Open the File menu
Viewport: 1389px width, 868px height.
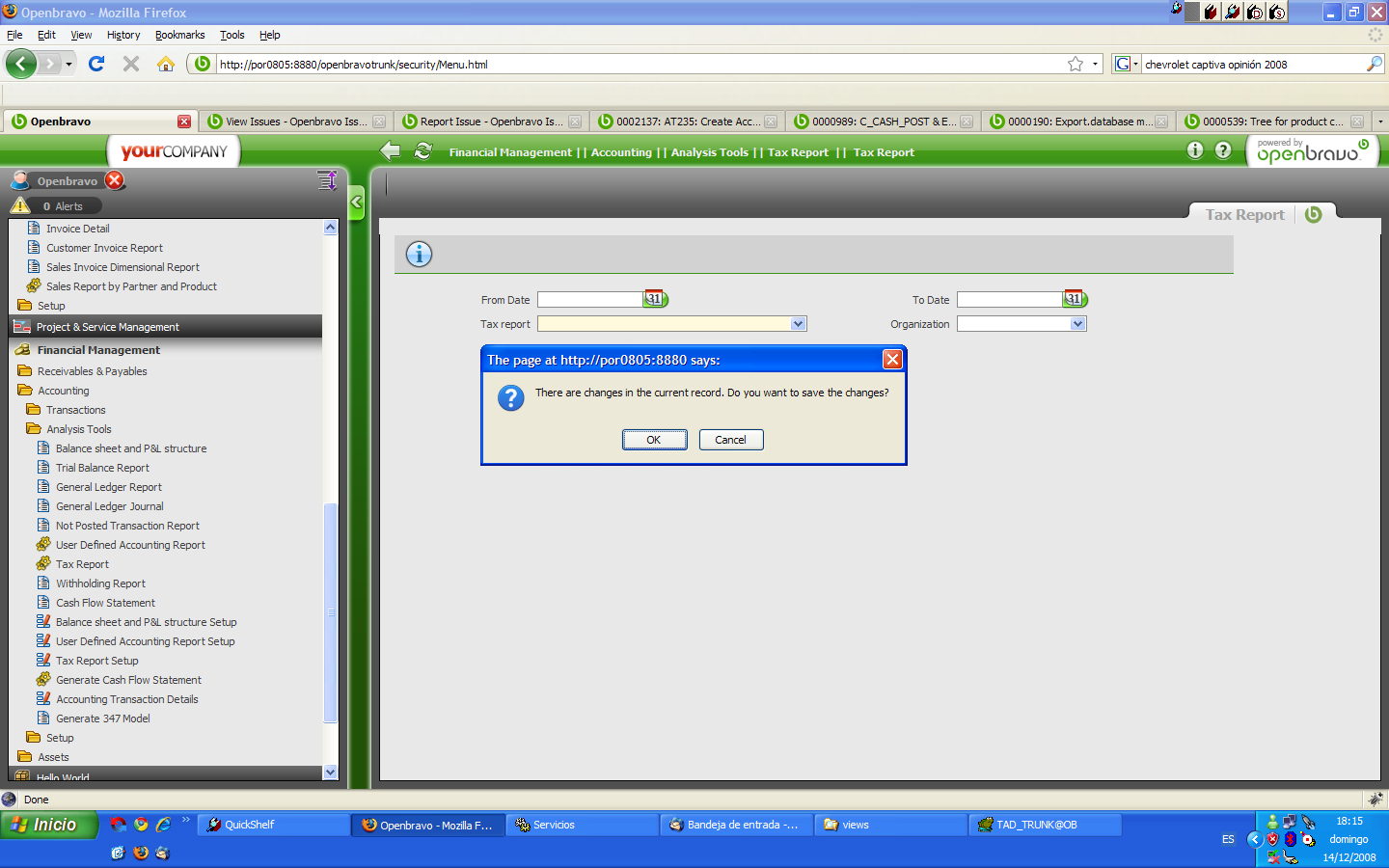tap(14, 35)
